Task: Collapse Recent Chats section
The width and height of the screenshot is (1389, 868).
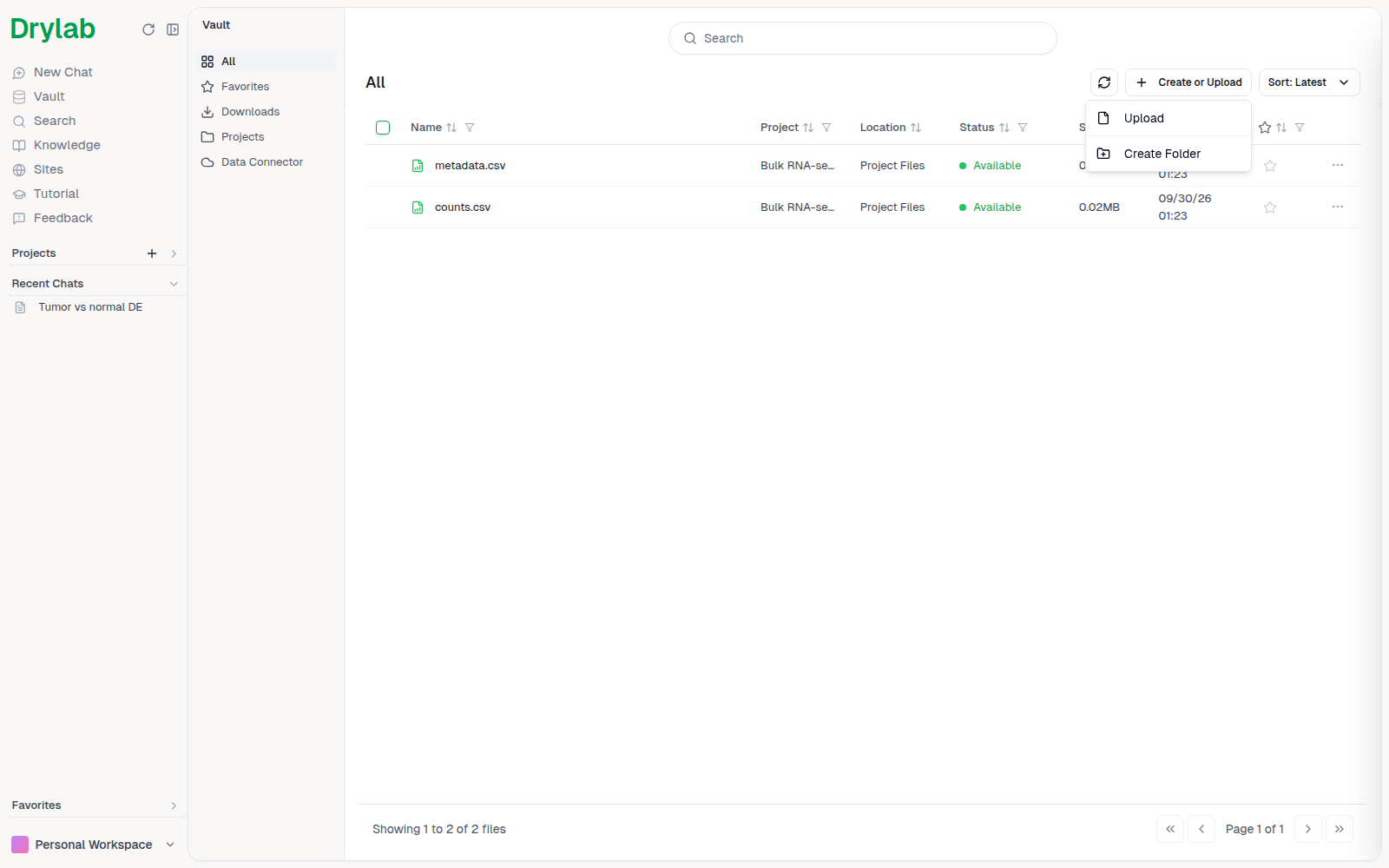Action: 174,284
